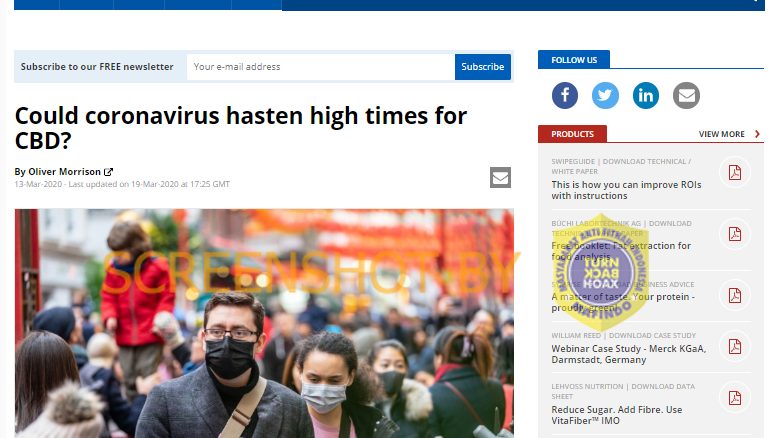Click the Subscribe button
This screenshot has height=438, width=773.
pyautogui.click(x=483, y=67)
